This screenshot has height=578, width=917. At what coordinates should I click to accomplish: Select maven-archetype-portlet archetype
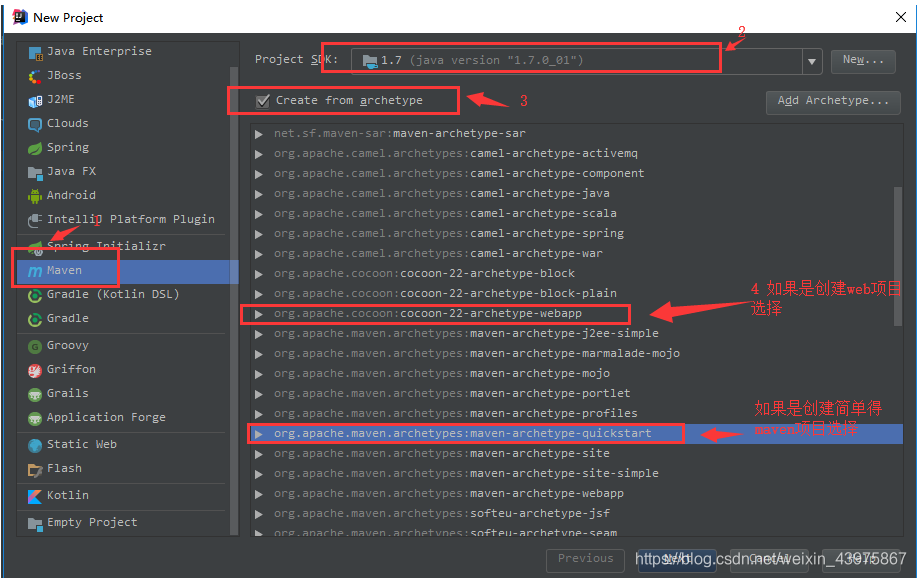point(452,394)
